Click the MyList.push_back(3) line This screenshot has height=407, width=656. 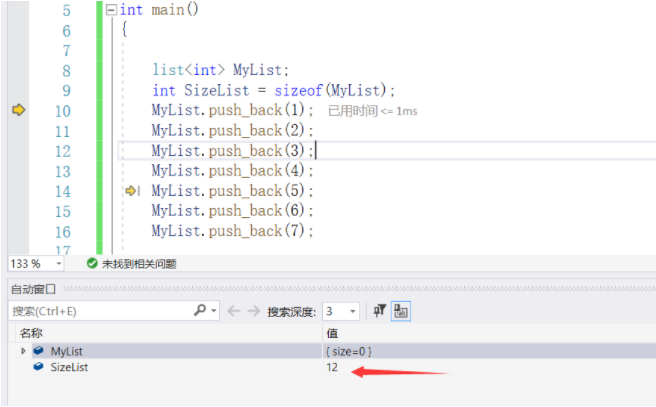point(233,151)
